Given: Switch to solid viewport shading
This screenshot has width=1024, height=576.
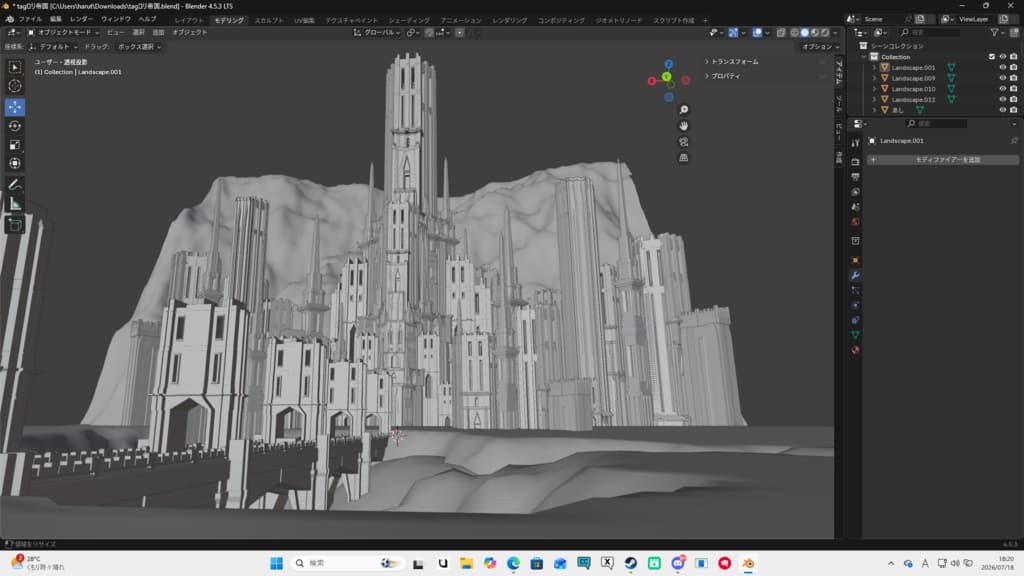Looking at the screenshot, I should point(805,32).
